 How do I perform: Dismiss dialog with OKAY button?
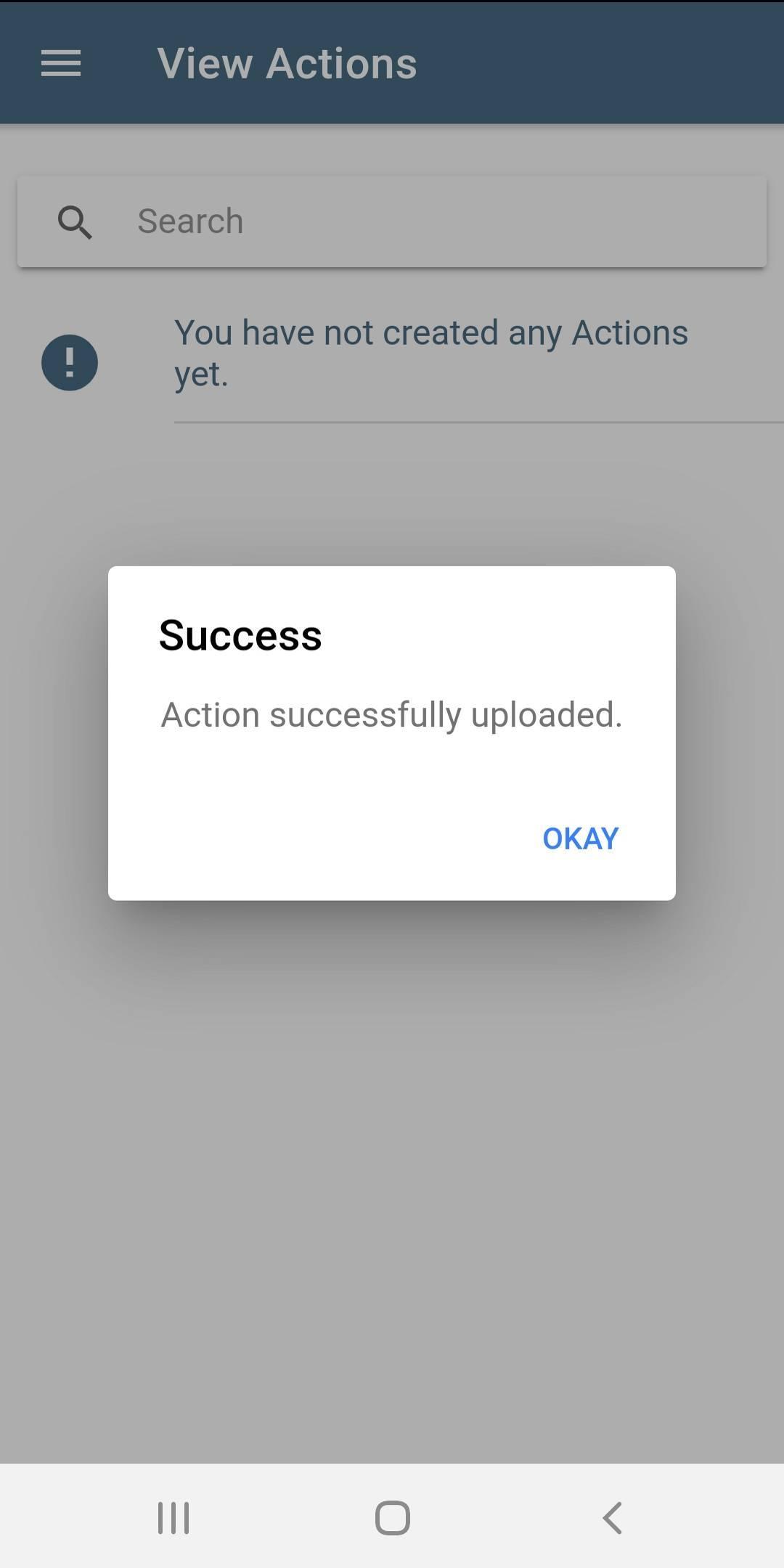click(581, 838)
